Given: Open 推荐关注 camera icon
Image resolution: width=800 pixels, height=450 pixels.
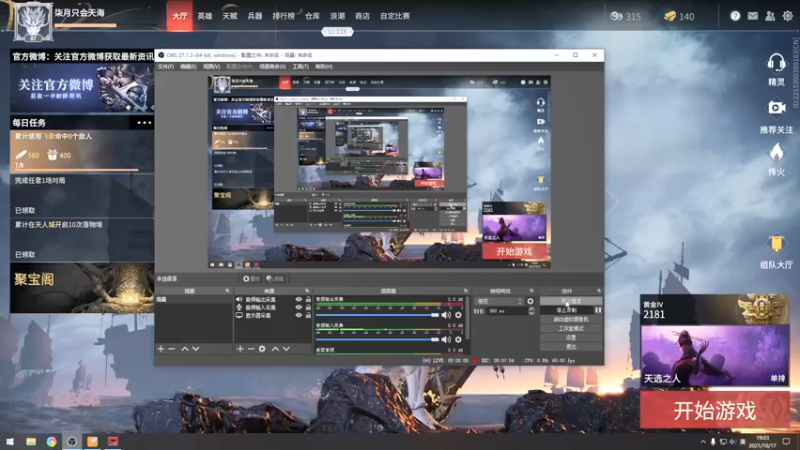Looking at the screenshot, I should point(776,108).
